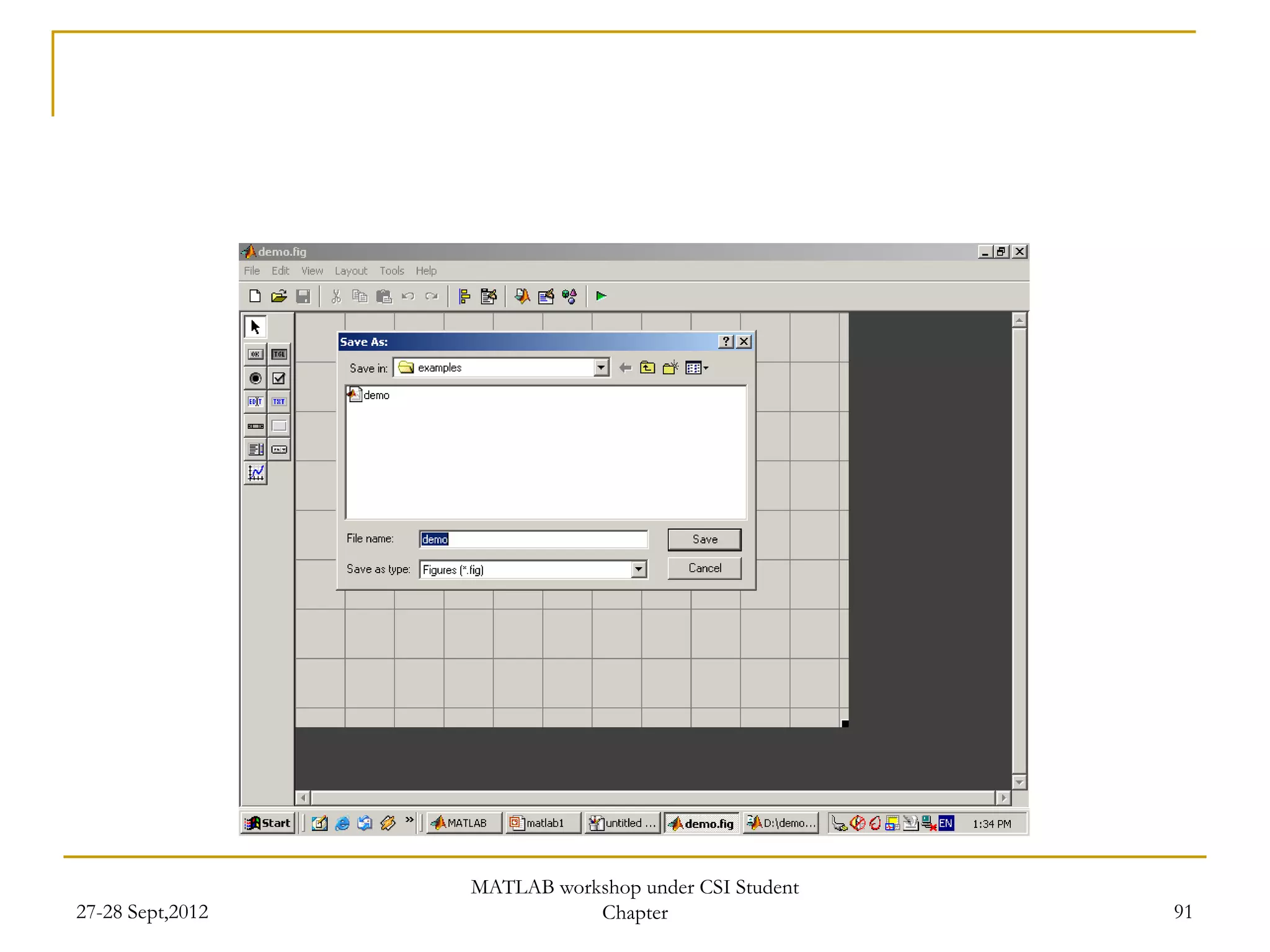Select the Checkbox palette tool
This screenshot has height=952, width=1270.
coord(279,378)
